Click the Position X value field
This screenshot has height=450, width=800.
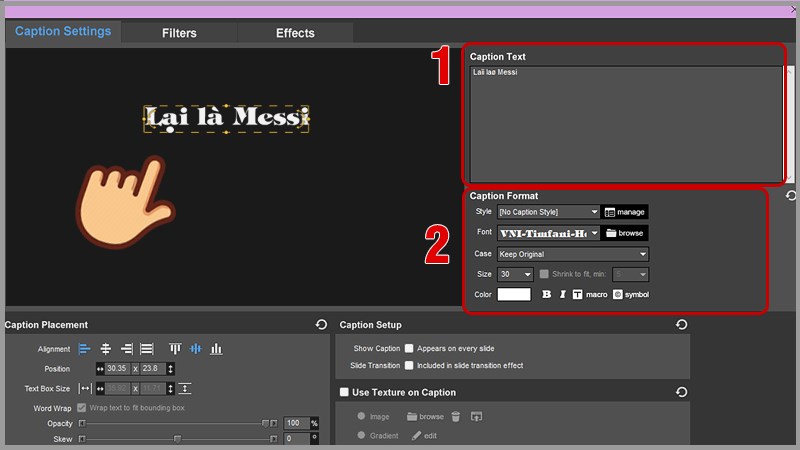[117, 368]
